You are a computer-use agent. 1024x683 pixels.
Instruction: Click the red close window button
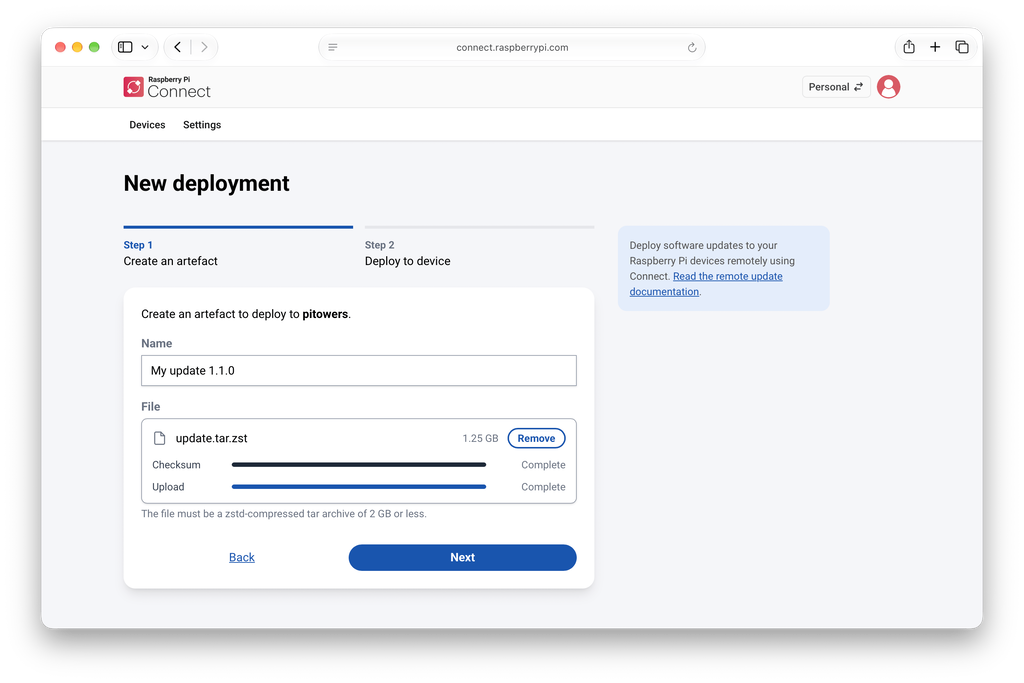point(60,47)
